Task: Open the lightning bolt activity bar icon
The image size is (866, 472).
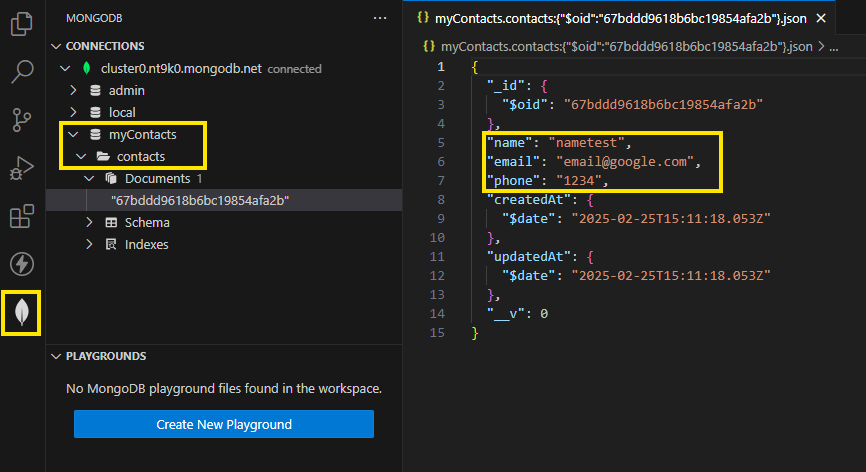Action: click(22, 264)
